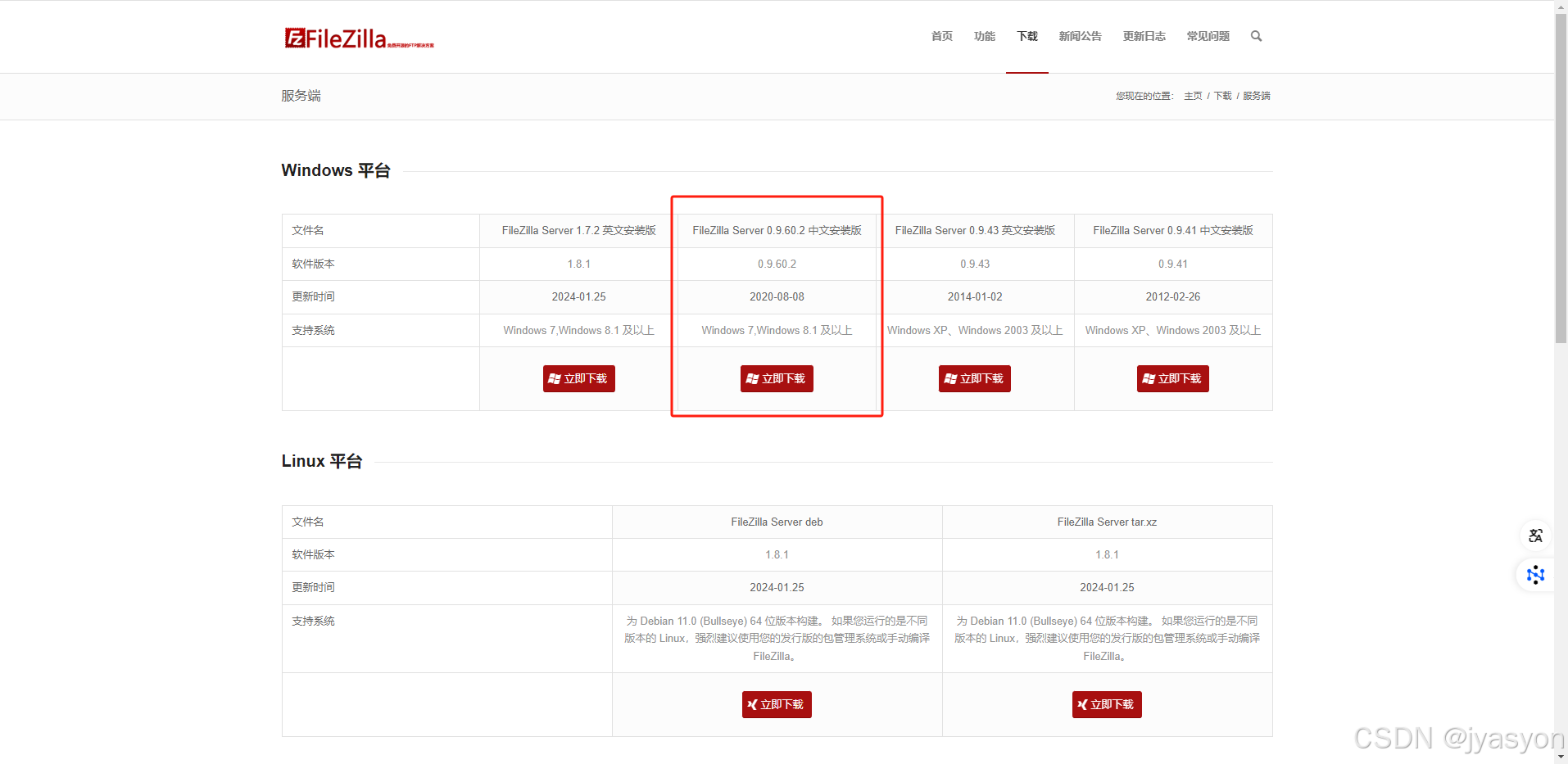The height and width of the screenshot is (764, 1568).
Task: Open the 常见问题 page
Action: tap(1207, 36)
